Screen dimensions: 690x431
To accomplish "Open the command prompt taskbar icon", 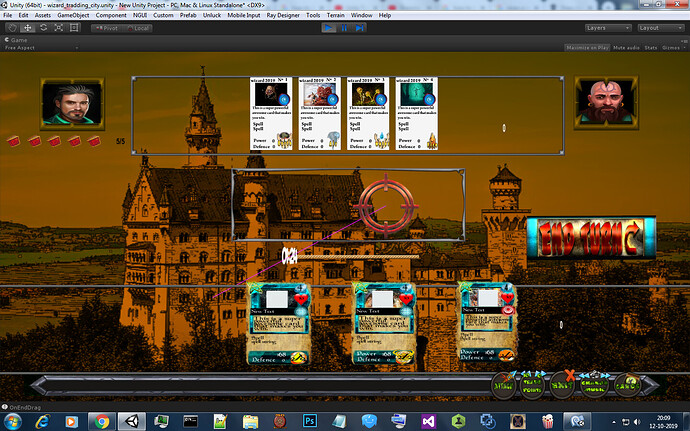I will coord(191,422).
